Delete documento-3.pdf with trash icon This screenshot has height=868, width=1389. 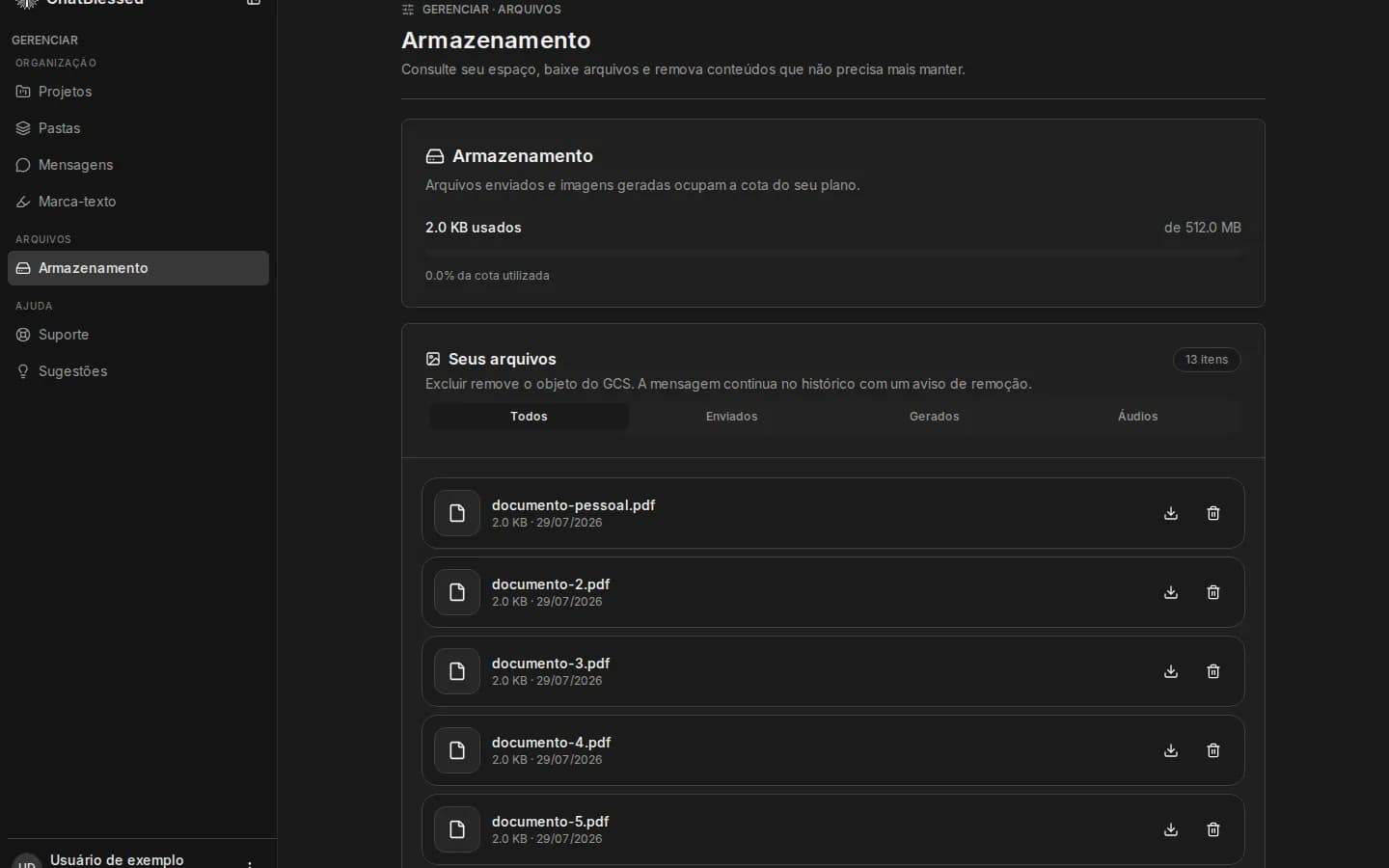(1213, 671)
